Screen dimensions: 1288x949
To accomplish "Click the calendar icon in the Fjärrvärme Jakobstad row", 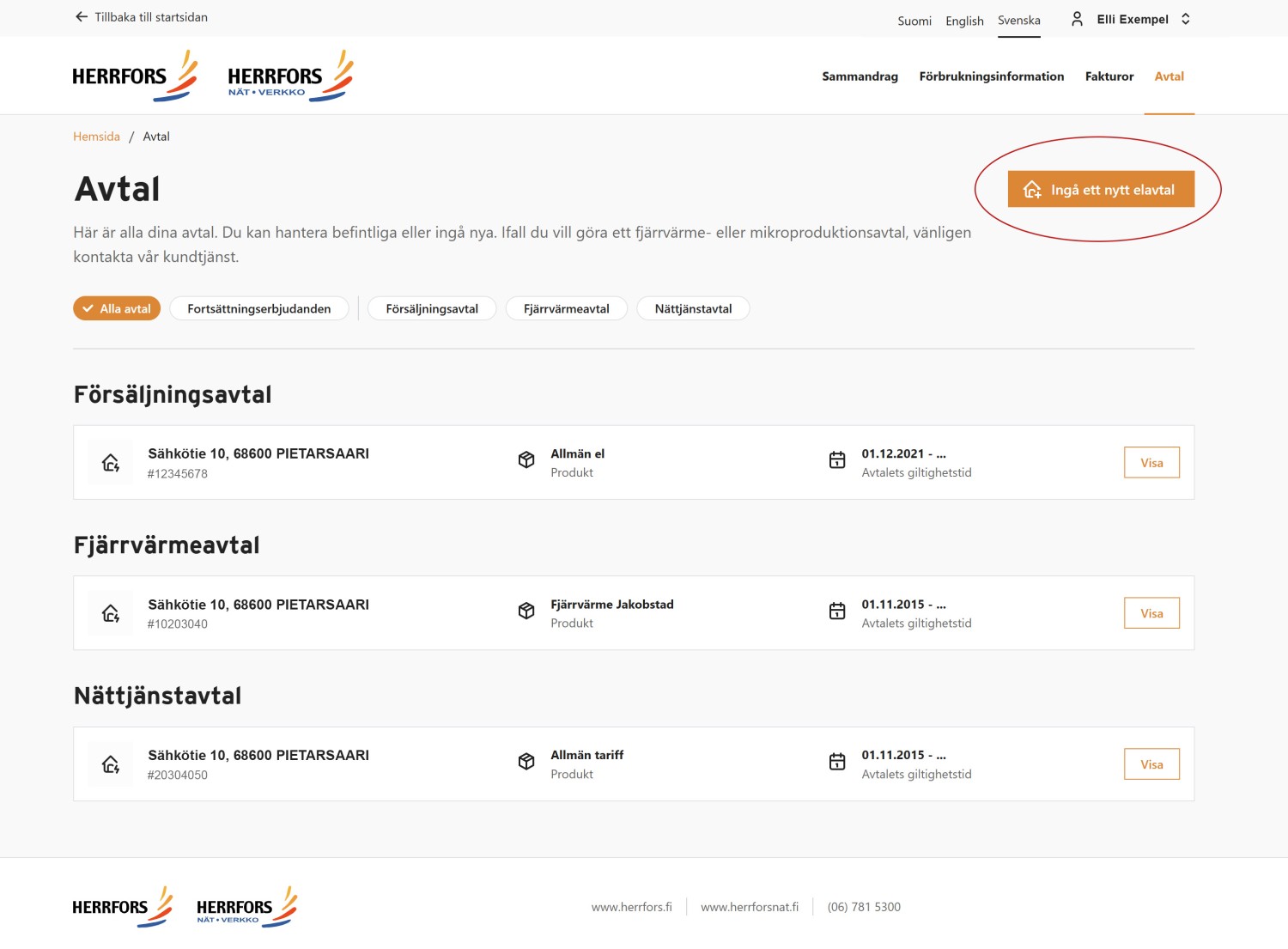I will (837, 611).
